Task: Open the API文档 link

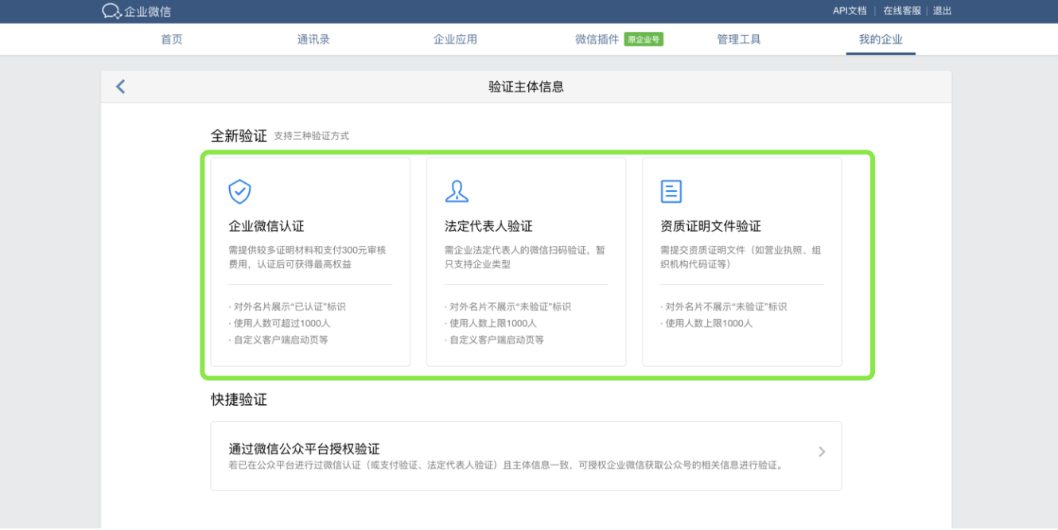Action: [x=850, y=11]
